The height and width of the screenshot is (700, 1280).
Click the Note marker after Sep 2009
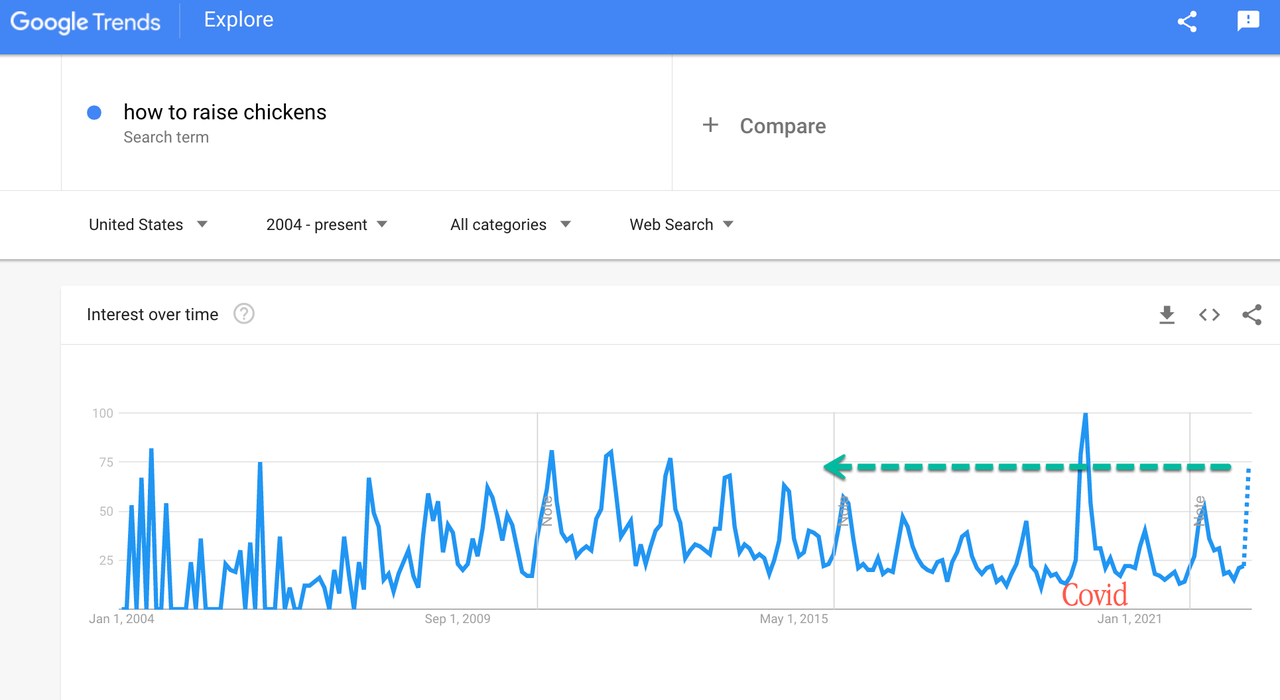[546, 511]
